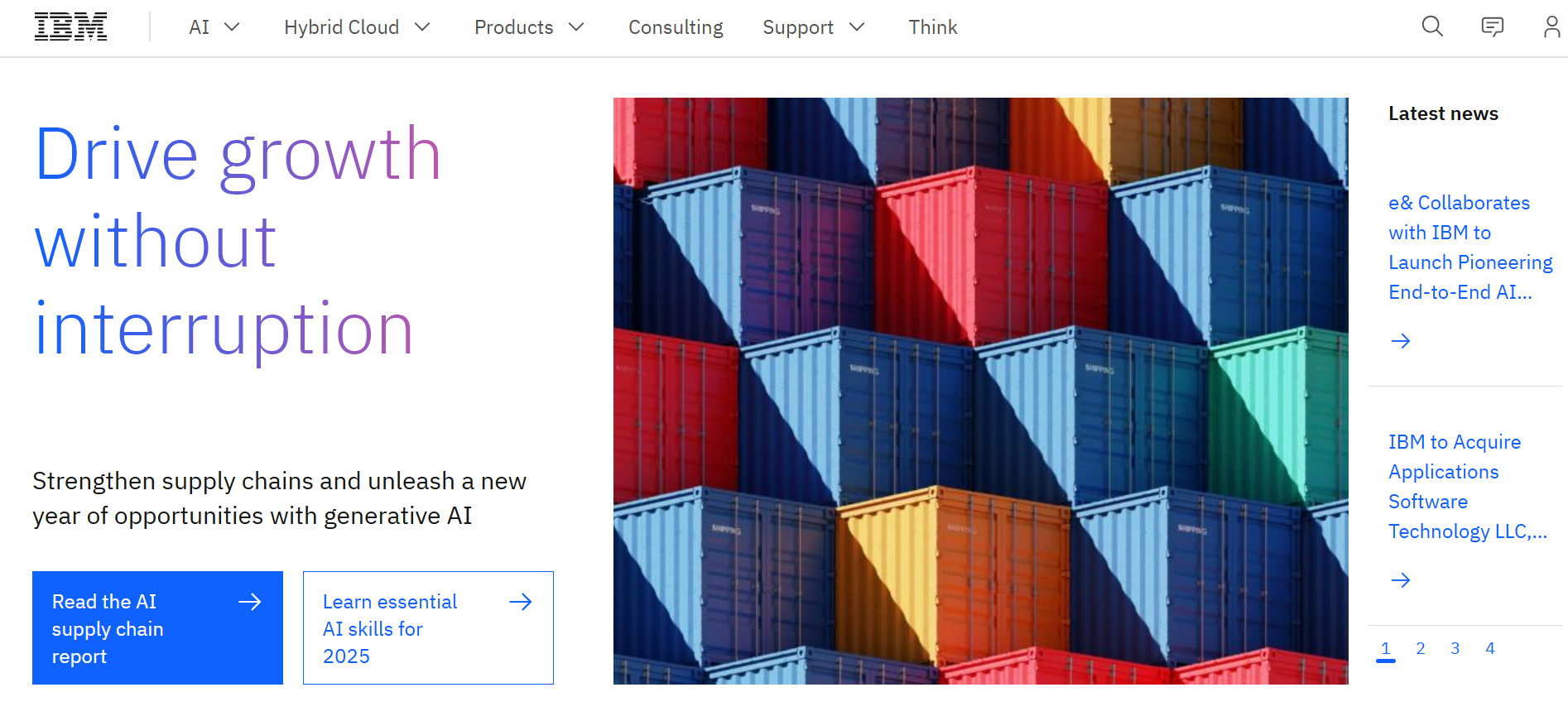The height and width of the screenshot is (721, 1568).
Task: Click the IBM logo
Action: click(x=70, y=27)
